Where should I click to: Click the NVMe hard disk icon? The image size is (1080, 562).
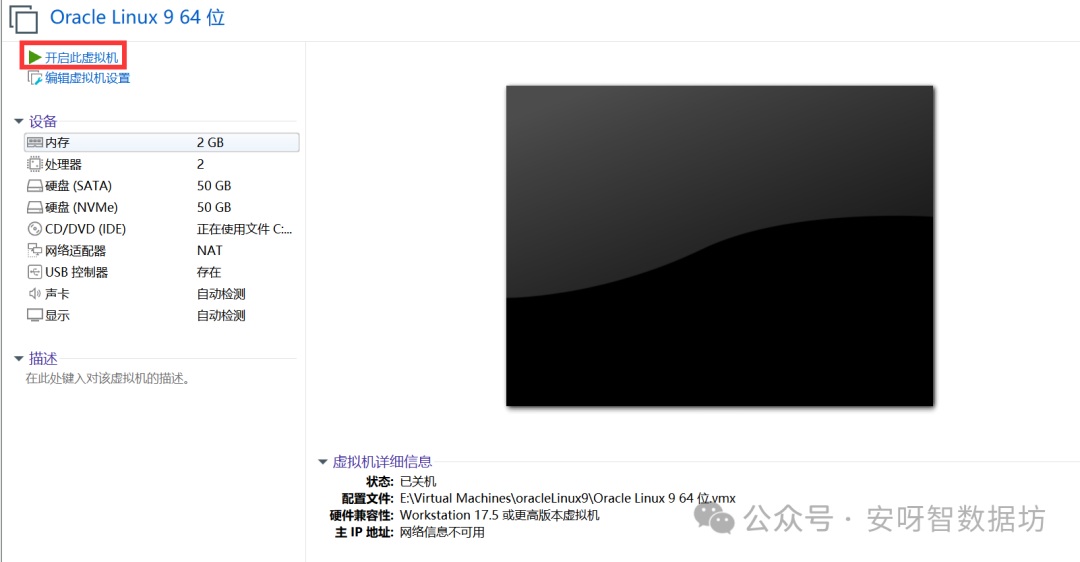tap(34, 207)
